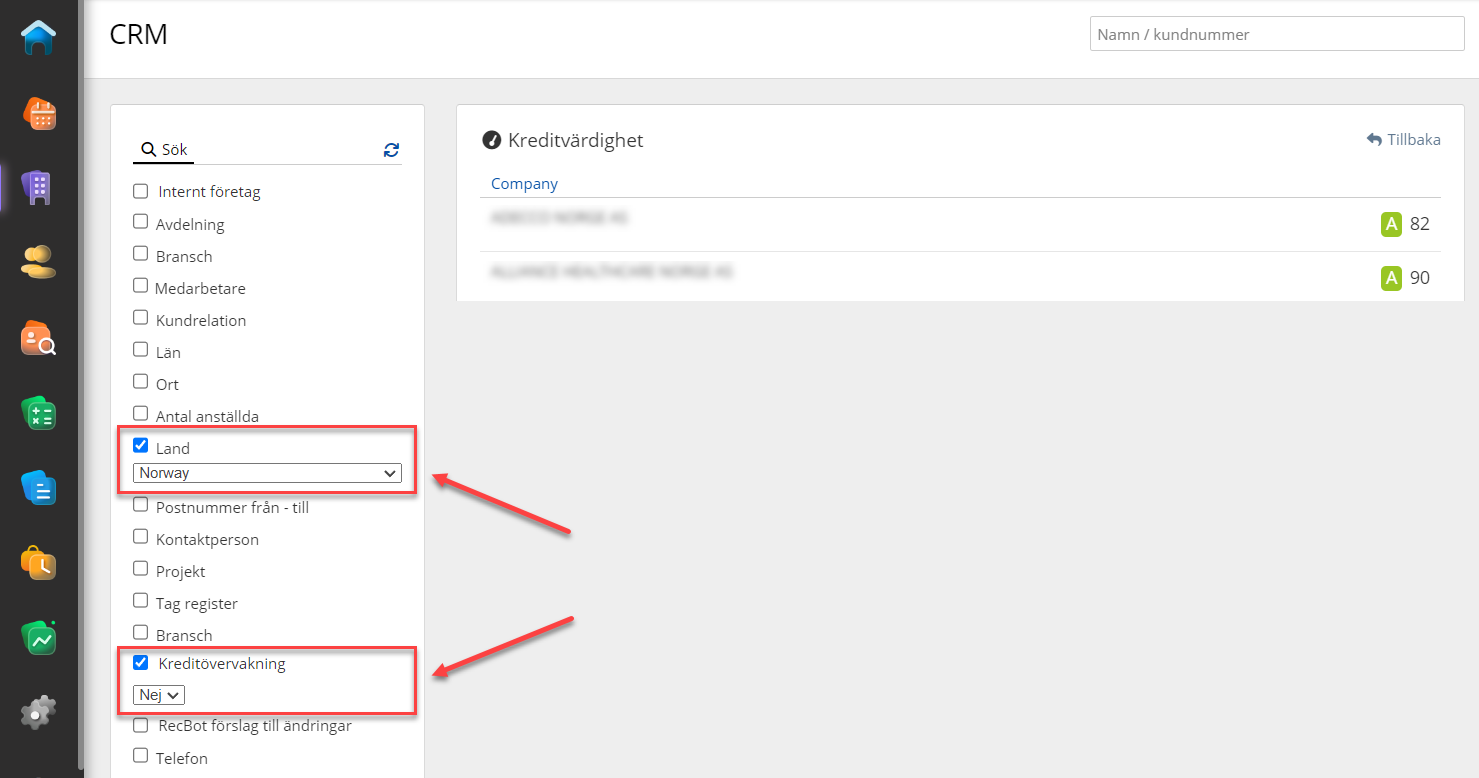Open the green chart sidebar icon
1479x778 pixels.
[x=39, y=638]
